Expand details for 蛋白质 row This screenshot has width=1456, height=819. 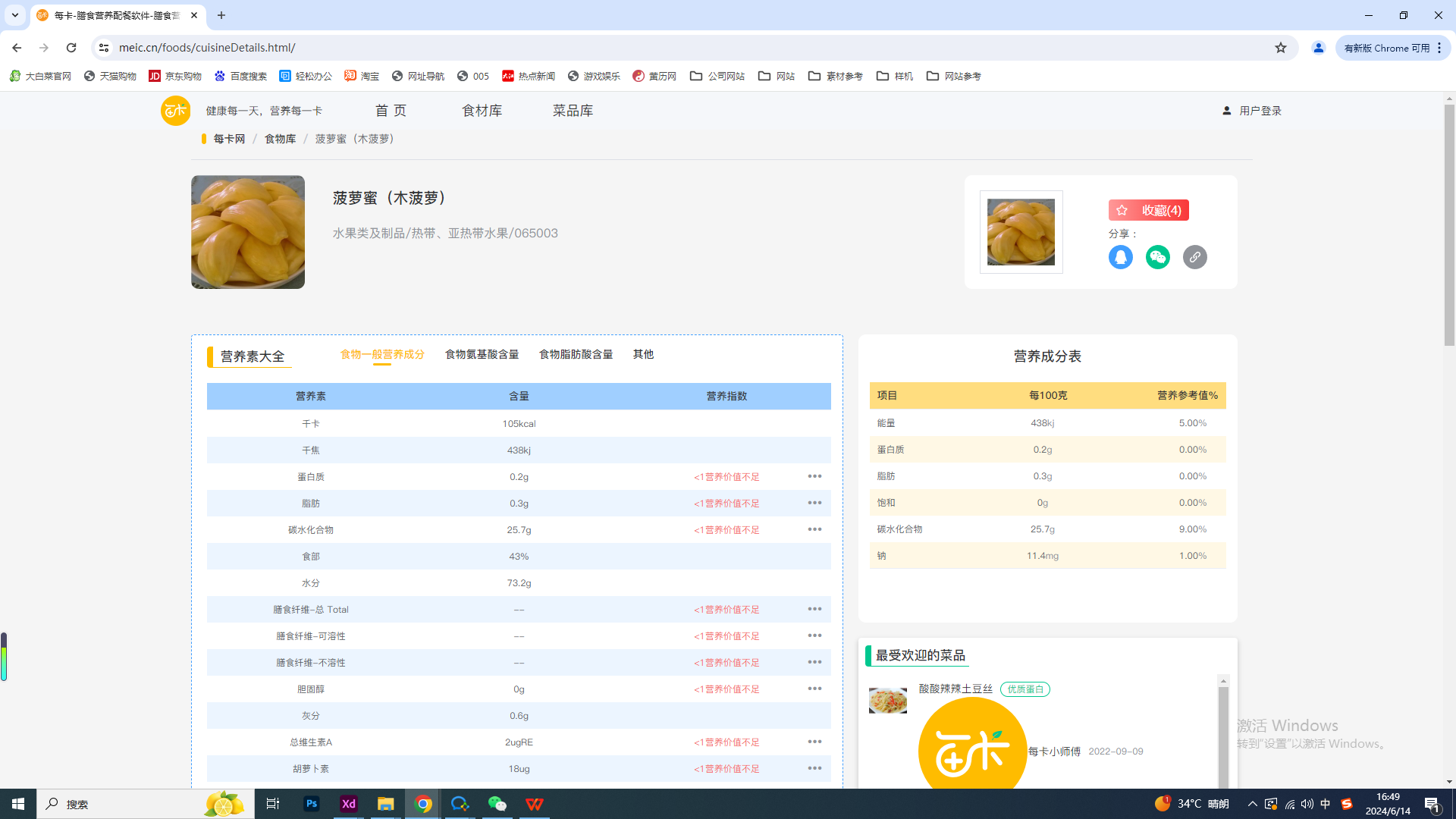814,476
